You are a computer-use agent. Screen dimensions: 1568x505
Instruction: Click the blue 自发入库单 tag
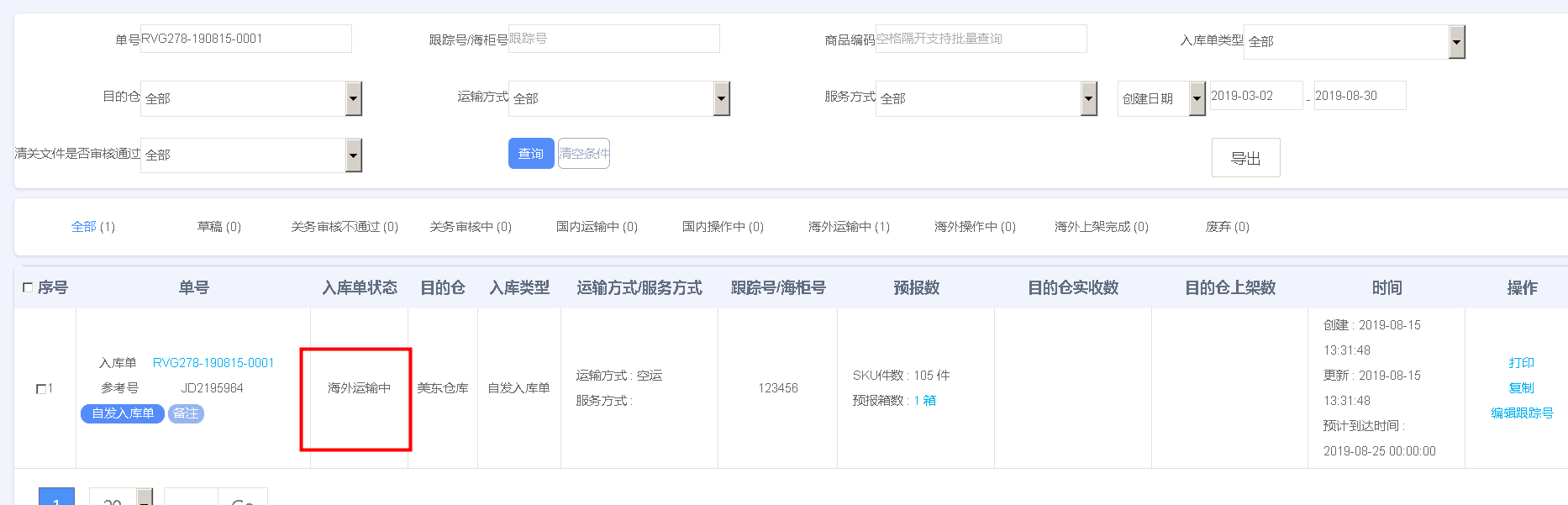pos(123,413)
